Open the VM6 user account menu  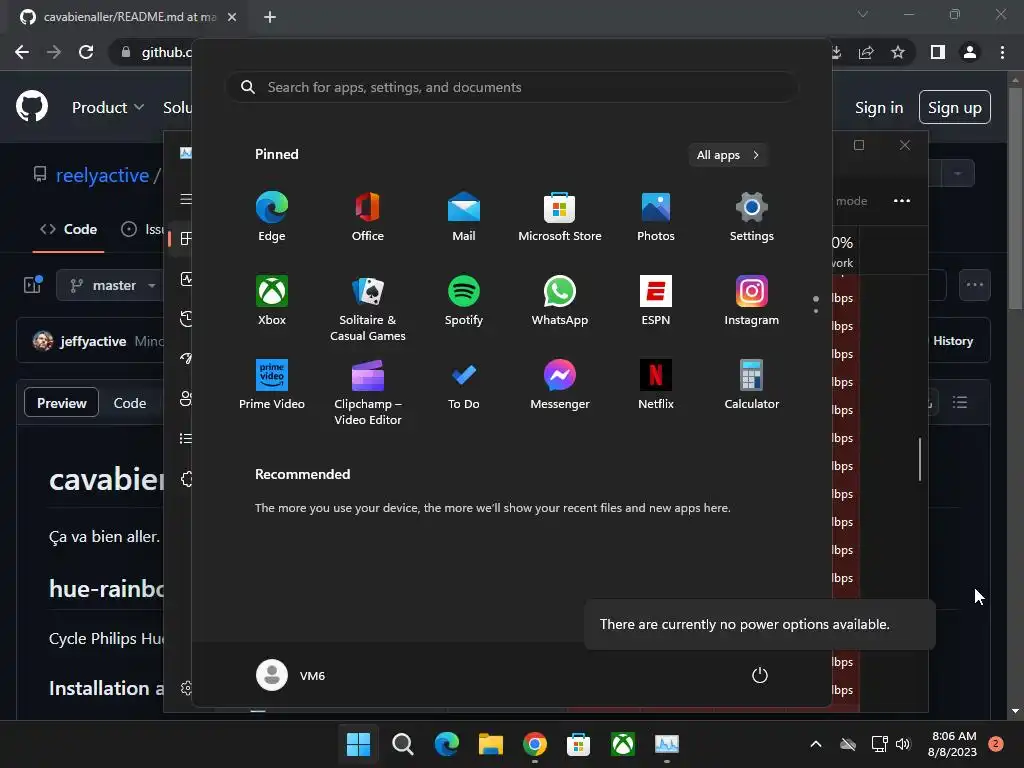coord(291,675)
